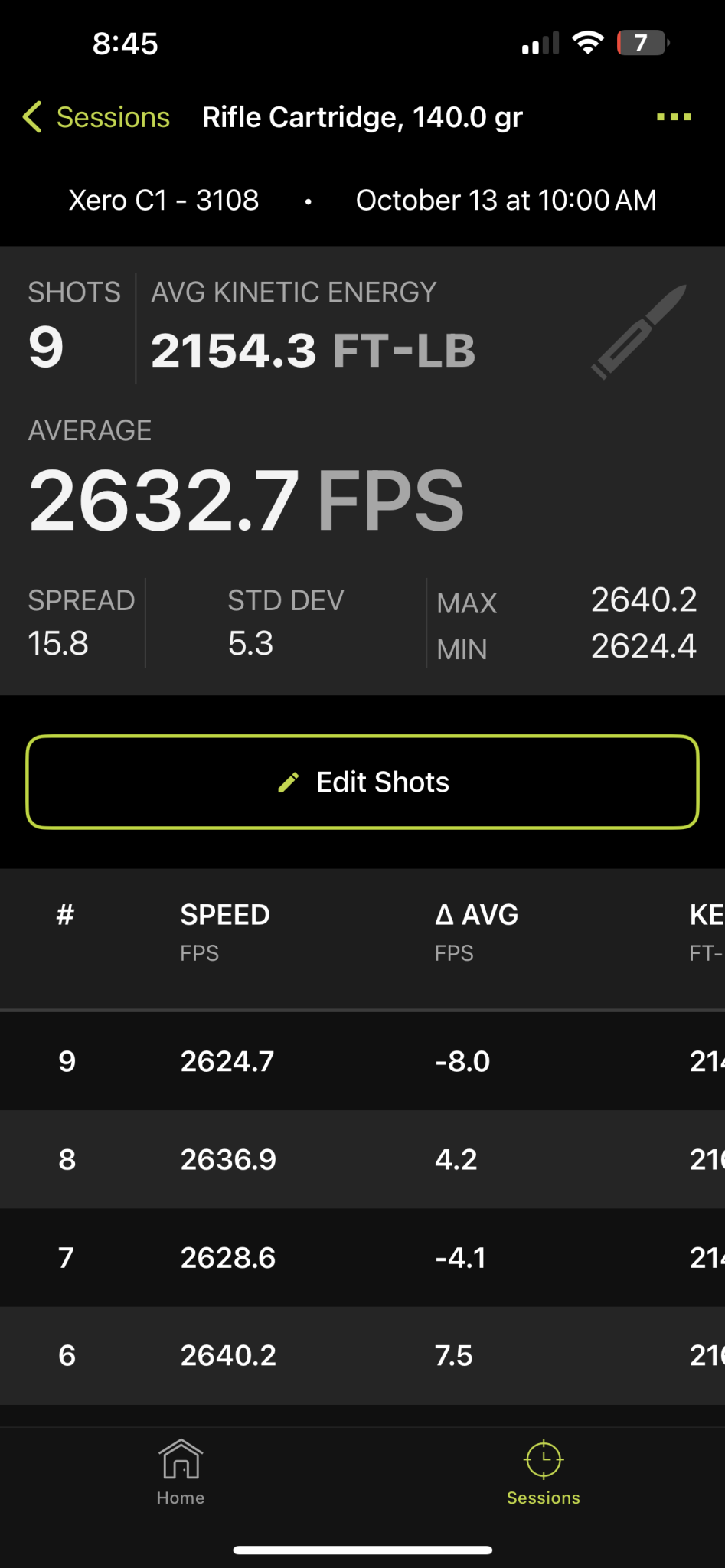
Task: Tap the average 2632.7 FPS readout
Action: (x=247, y=501)
